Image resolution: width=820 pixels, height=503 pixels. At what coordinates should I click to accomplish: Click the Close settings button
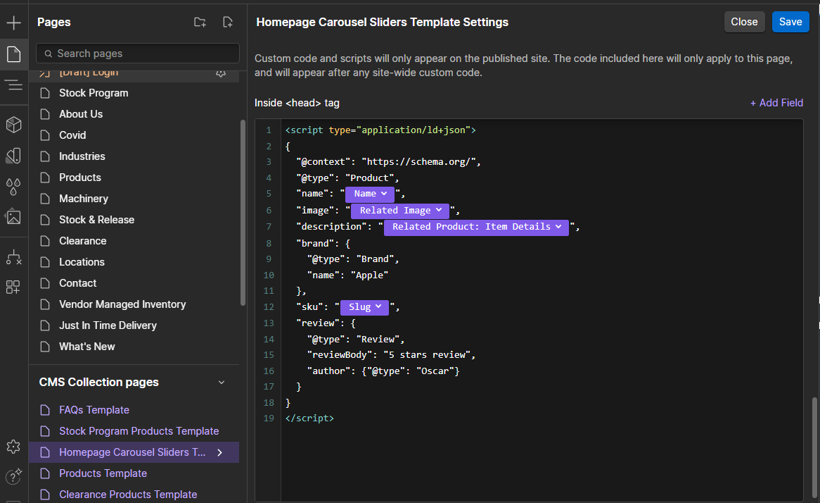click(744, 22)
